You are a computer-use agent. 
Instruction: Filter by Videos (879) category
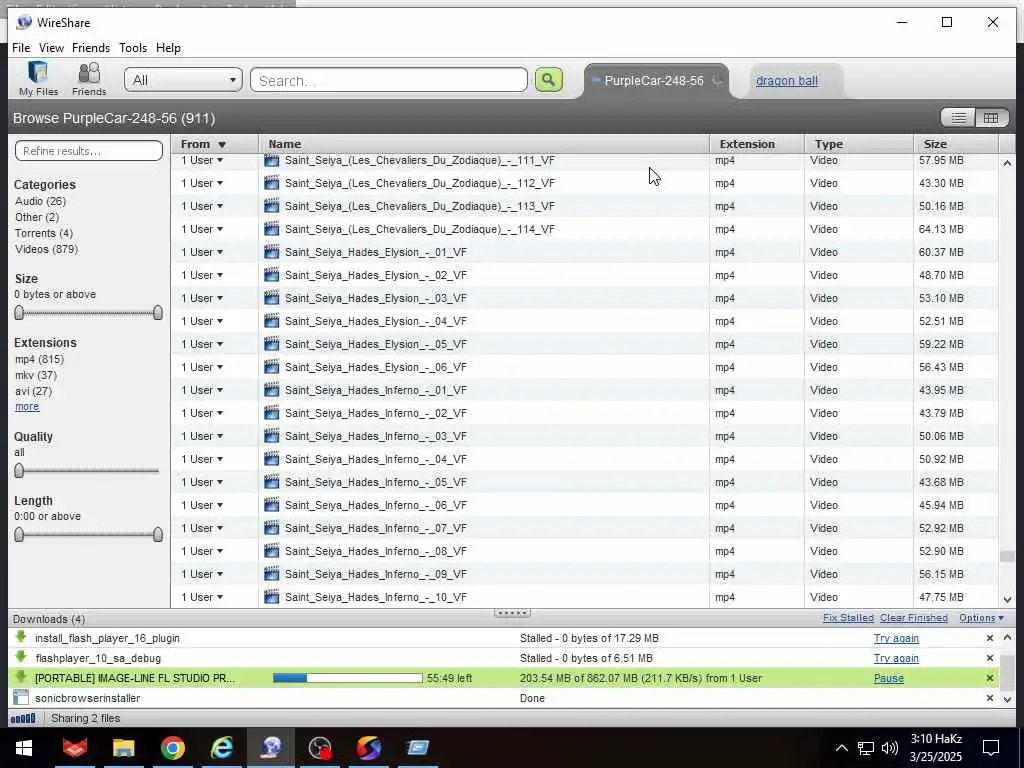(46, 249)
